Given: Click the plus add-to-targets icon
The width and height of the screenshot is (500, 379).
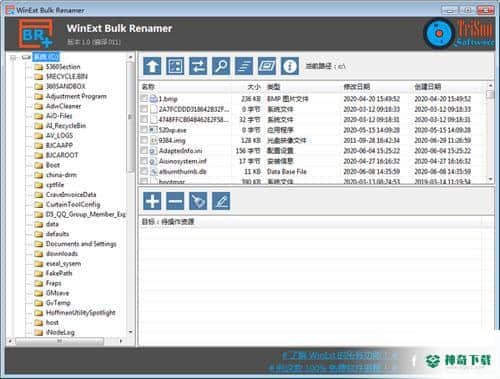Looking at the screenshot, I should [152, 201].
